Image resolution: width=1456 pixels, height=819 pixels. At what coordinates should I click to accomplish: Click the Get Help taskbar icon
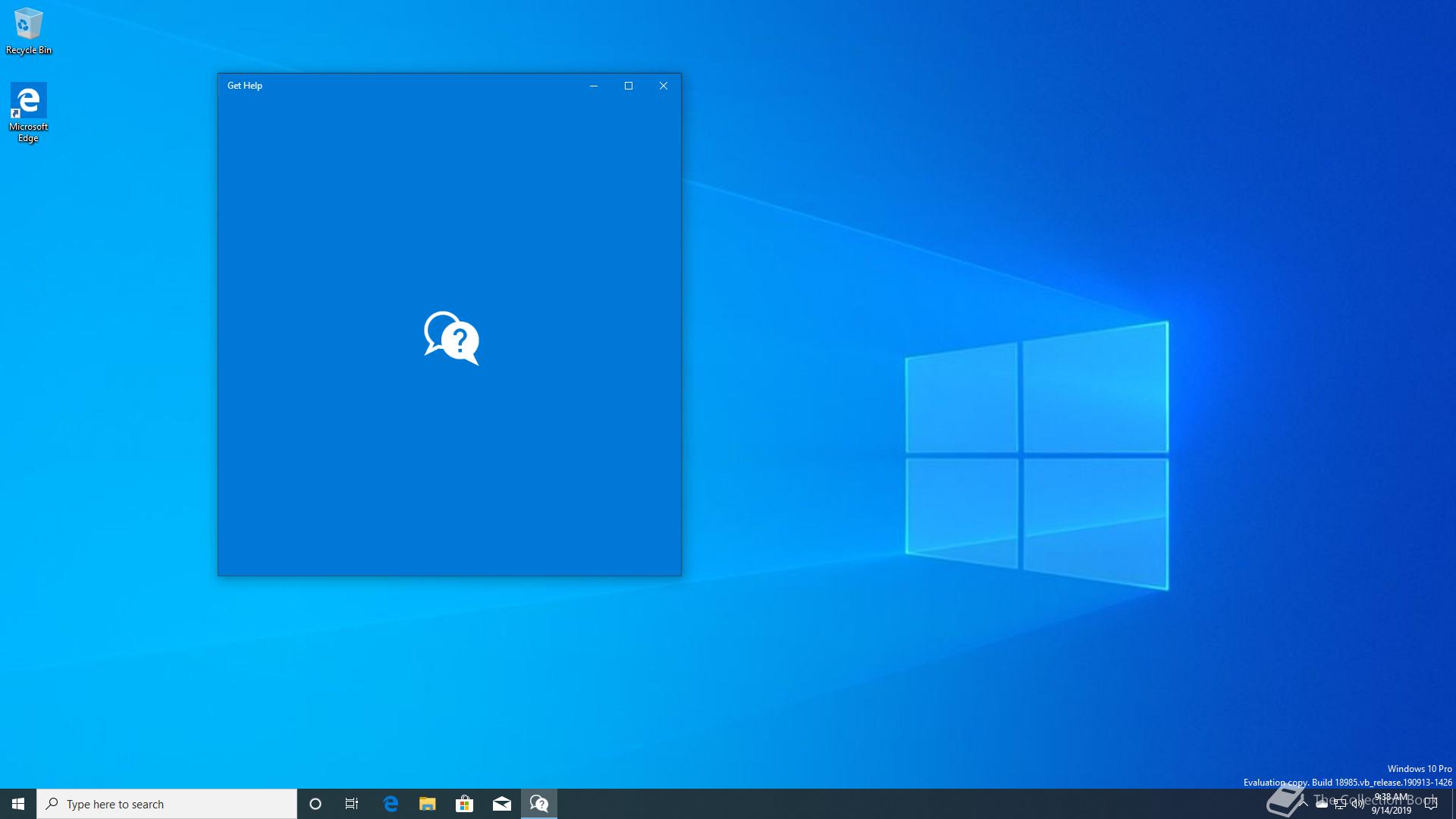point(539,804)
